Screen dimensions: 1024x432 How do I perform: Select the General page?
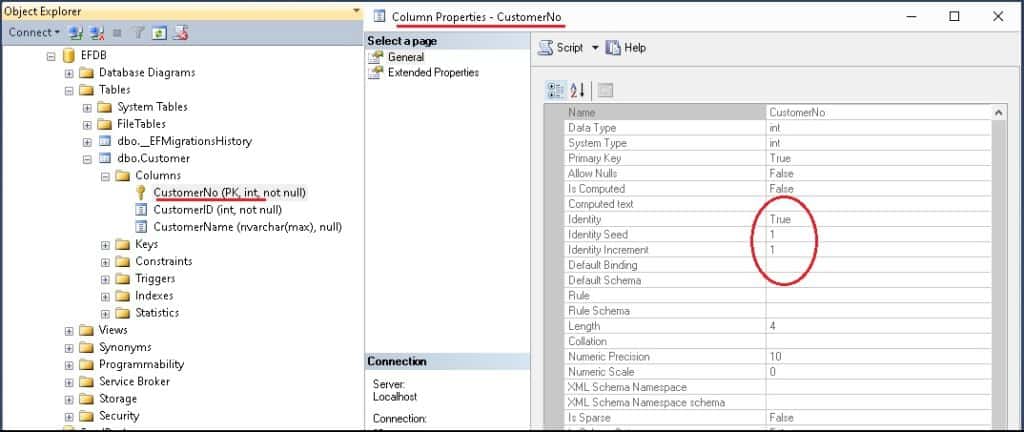[x=406, y=57]
